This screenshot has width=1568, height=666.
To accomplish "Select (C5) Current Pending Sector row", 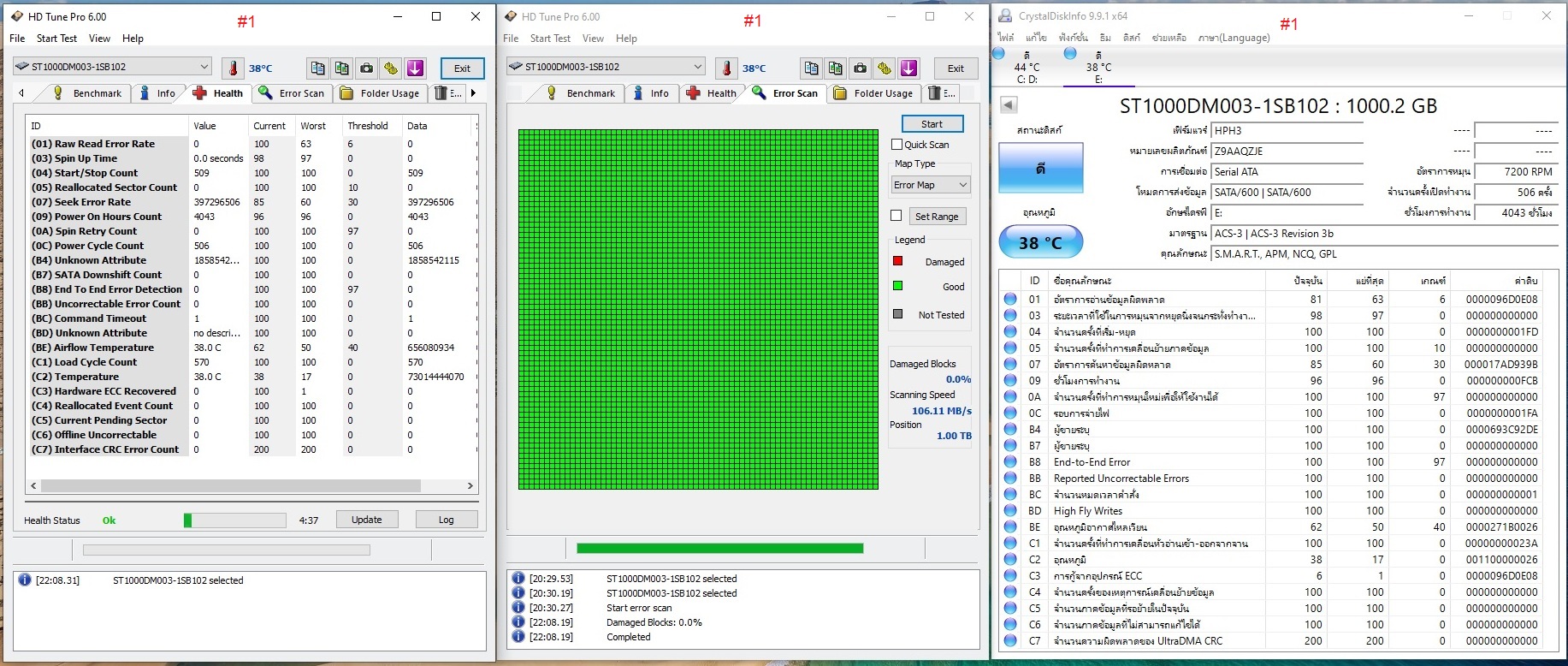I will pyautogui.click(x=250, y=420).
